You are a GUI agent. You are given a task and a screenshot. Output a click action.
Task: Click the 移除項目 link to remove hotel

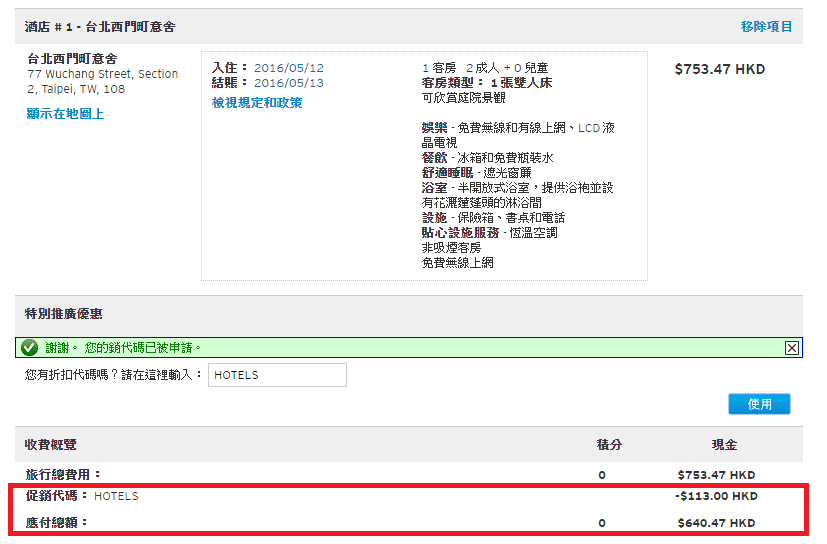tap(766, 27)
